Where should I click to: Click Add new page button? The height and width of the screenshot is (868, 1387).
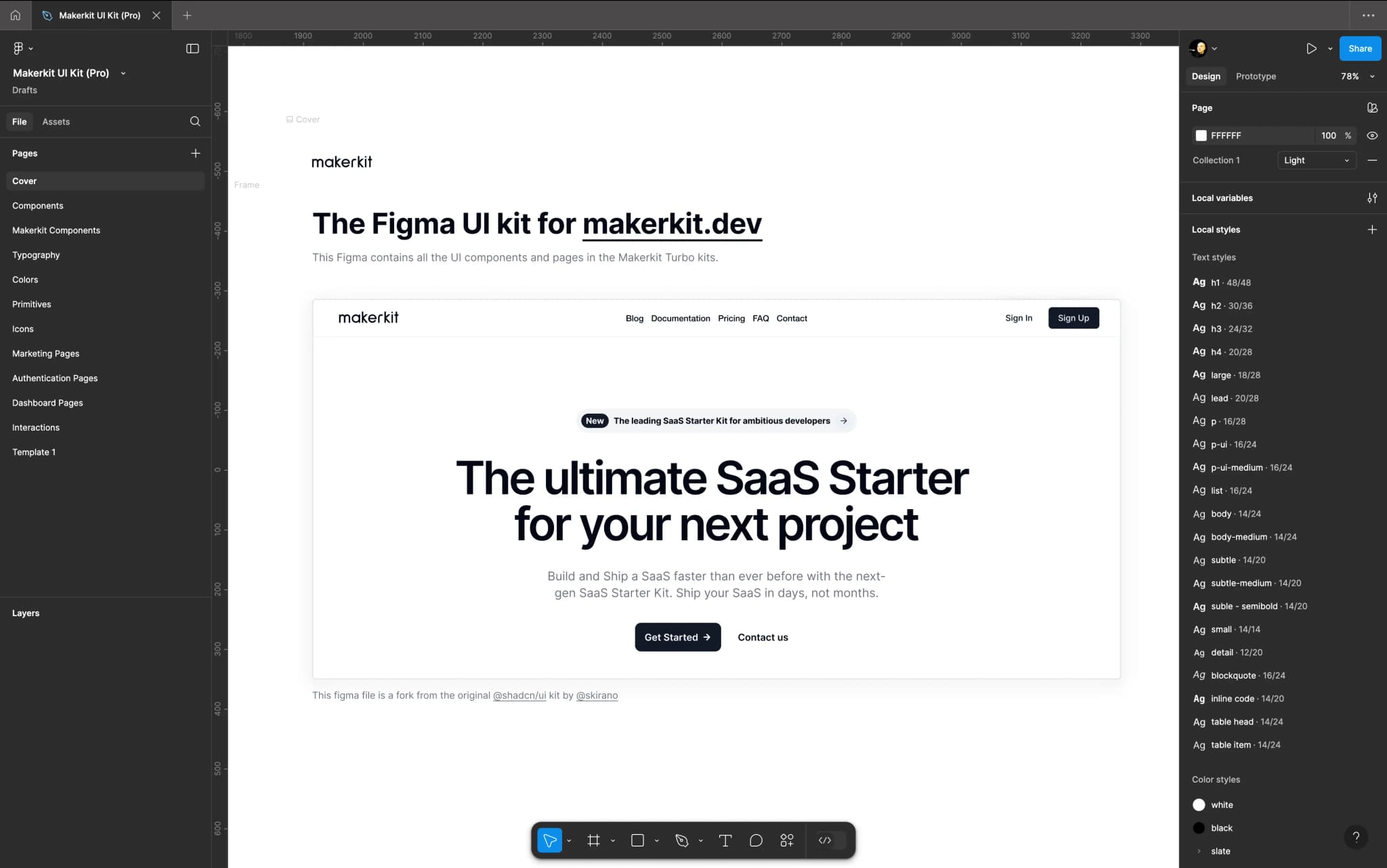[x=195, y=153]
